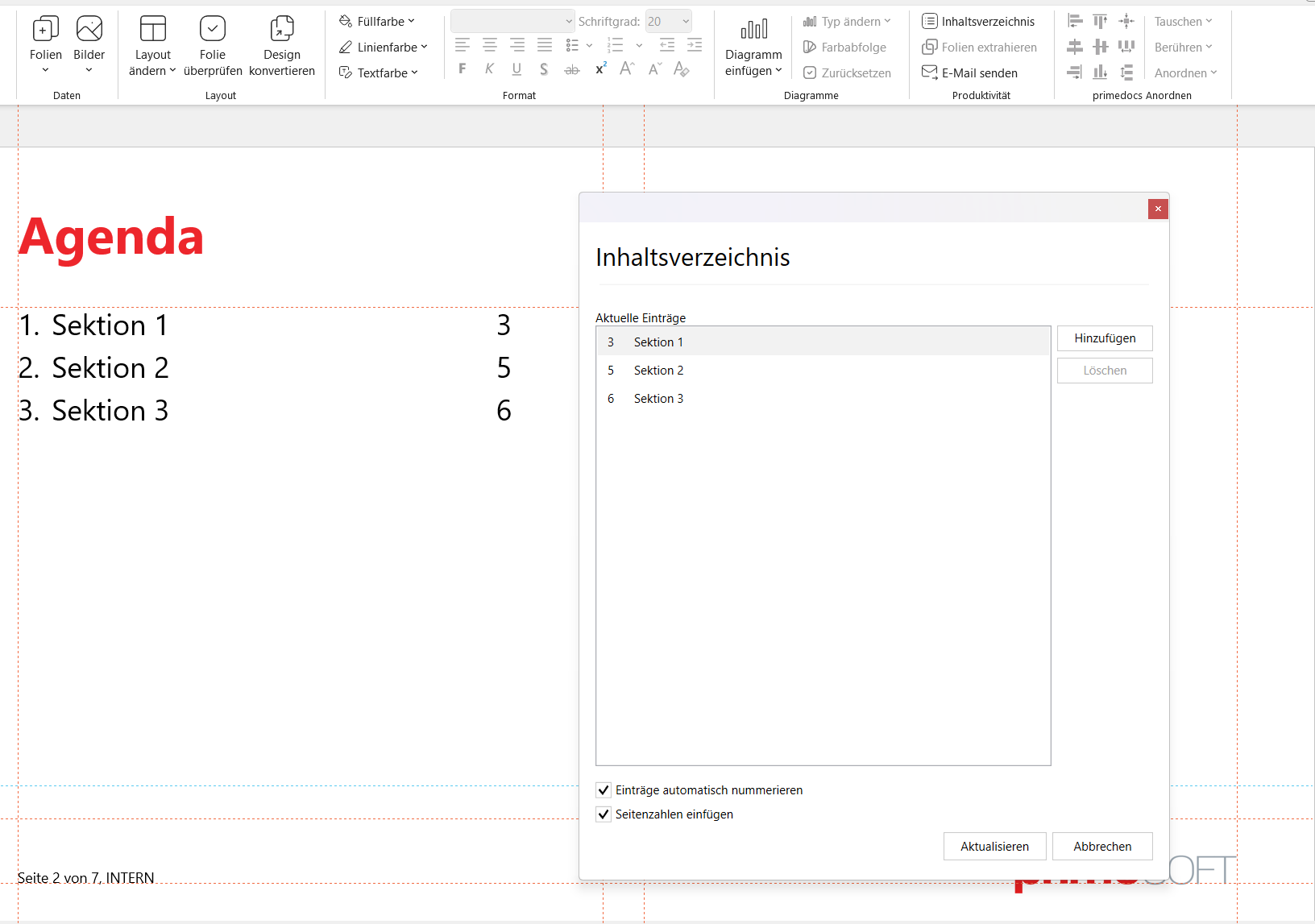Click the Agenda slide title

[x=111, y=237]
